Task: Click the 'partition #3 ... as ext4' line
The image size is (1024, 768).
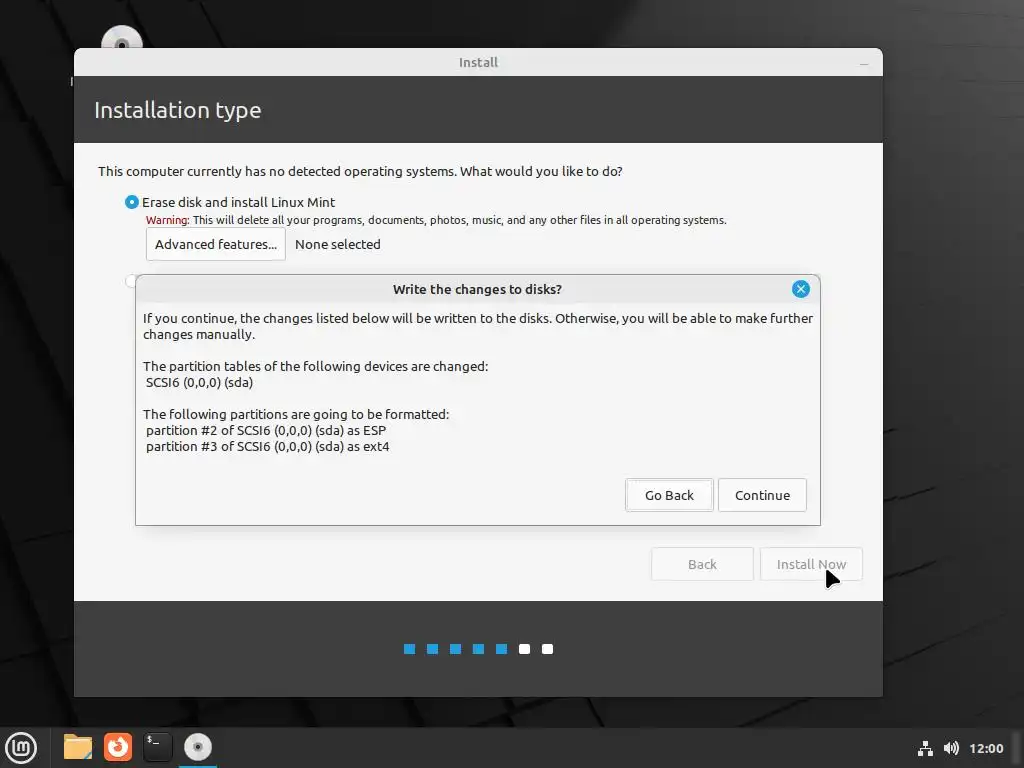Action: pyautogui.click(x=268, y=447)
